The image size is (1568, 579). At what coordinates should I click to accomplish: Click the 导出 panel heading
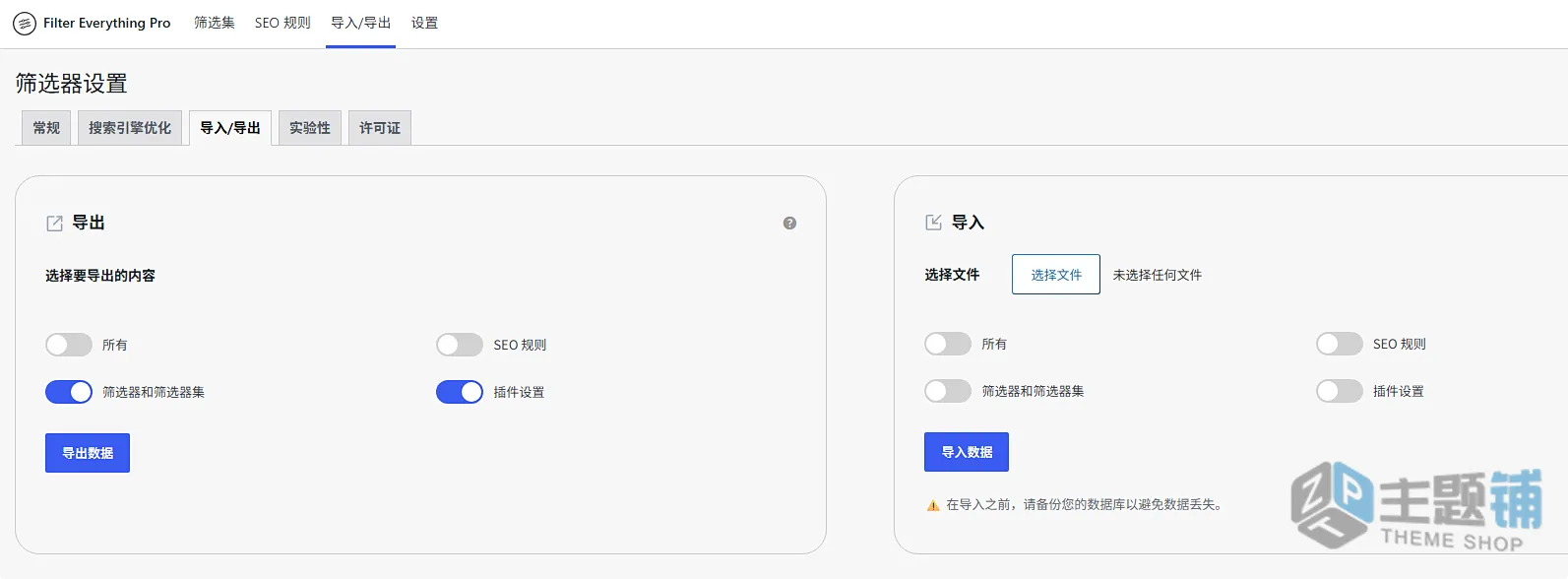pyautogui.click(x=89, y=223)
